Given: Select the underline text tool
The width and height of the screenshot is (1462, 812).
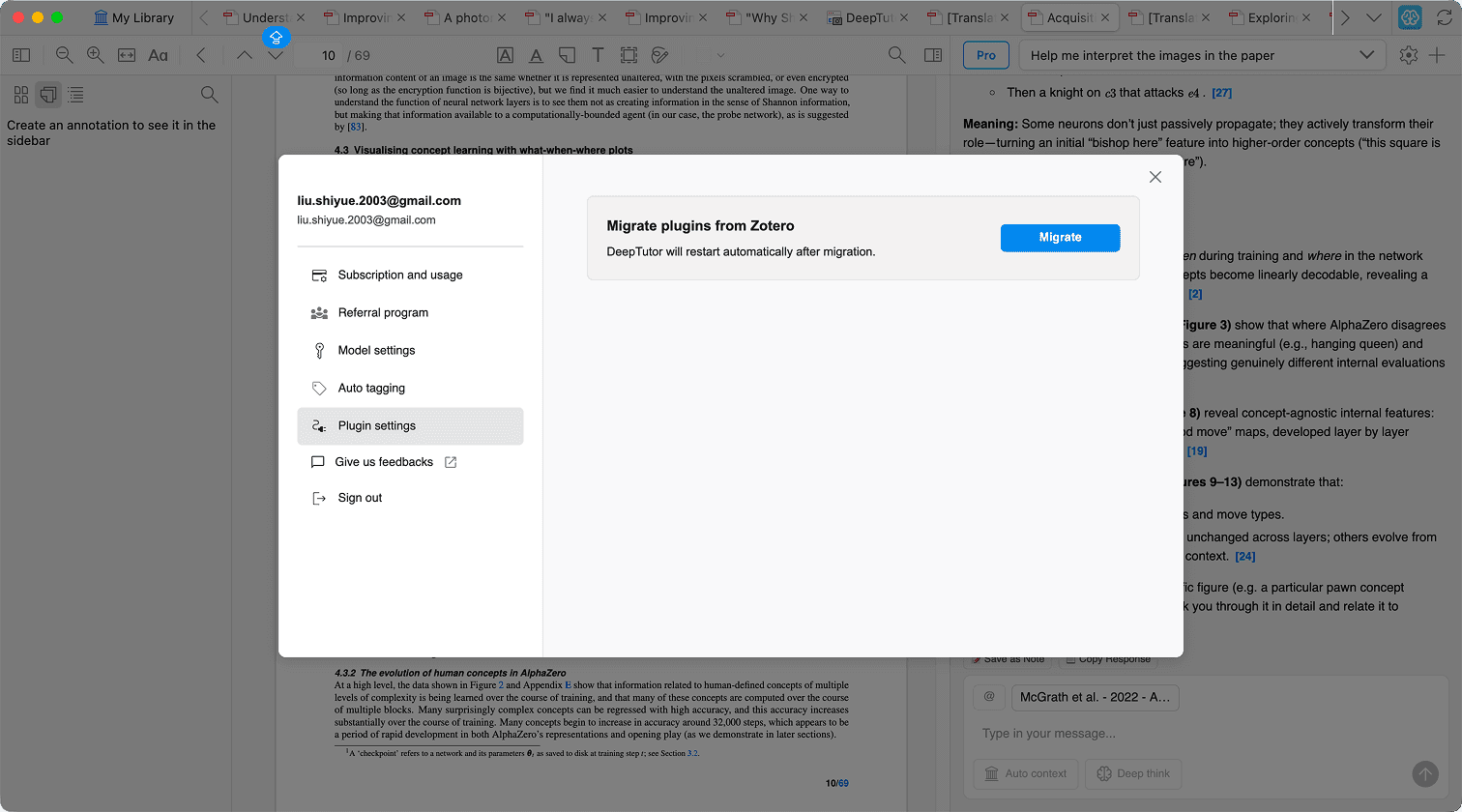Looking at the screenshot, I should pos(535,55).
